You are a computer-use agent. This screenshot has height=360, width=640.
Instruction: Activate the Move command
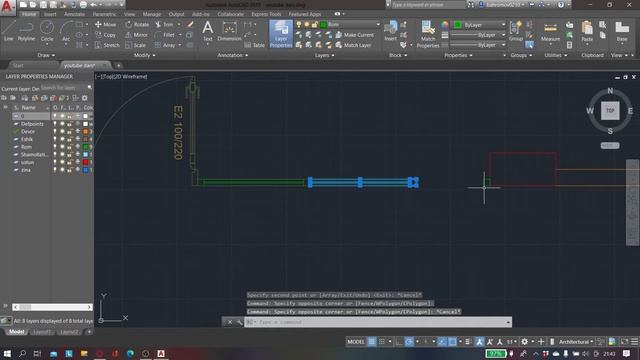(x=105, y=24)
